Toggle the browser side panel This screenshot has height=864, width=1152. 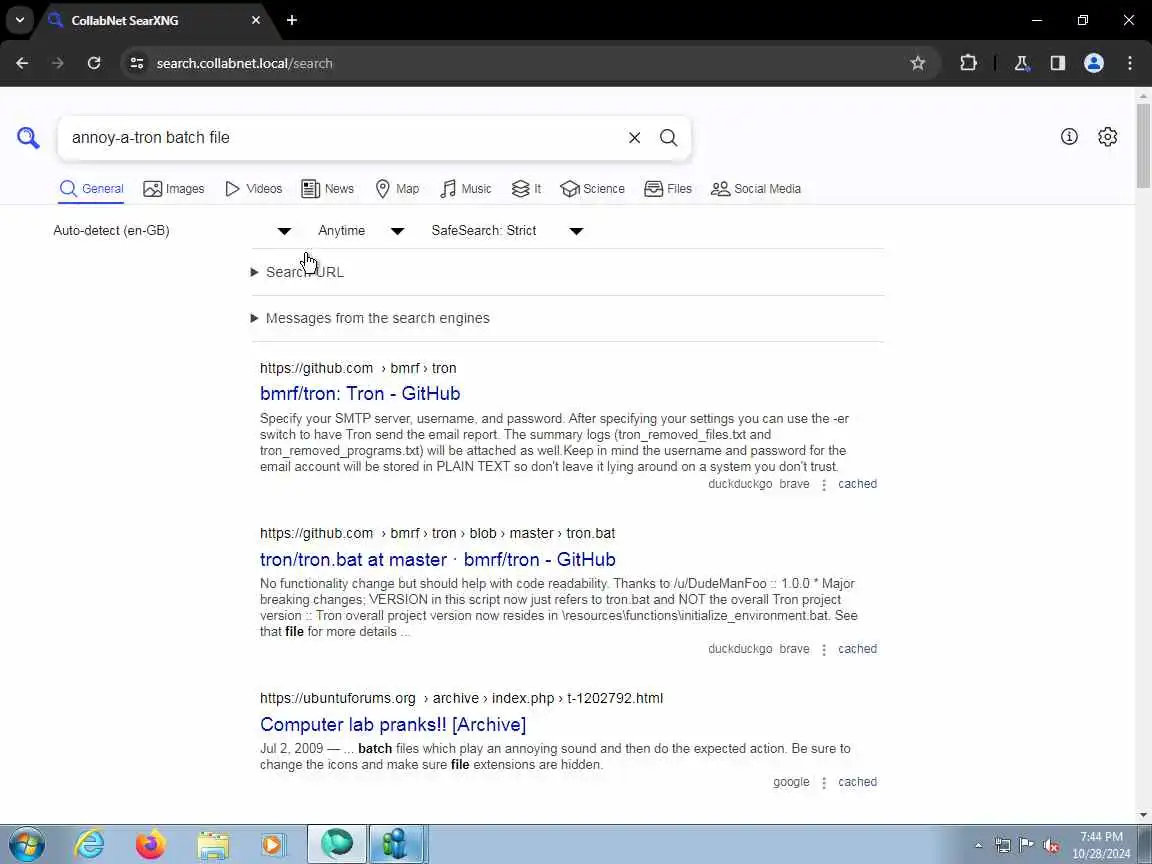click(x=1058, y=63)
